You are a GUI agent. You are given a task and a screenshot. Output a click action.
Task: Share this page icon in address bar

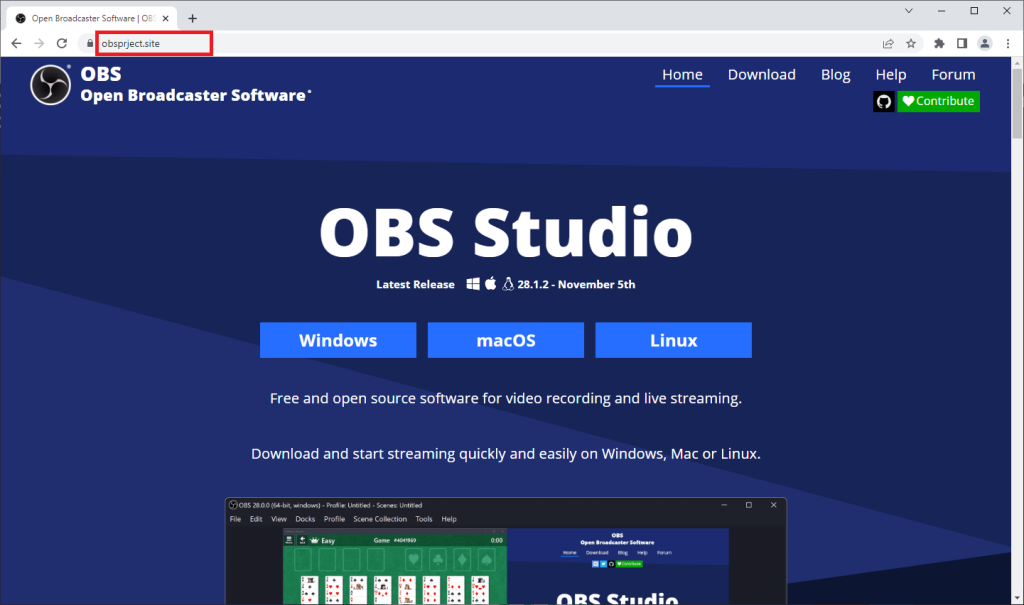click(888, 44)
